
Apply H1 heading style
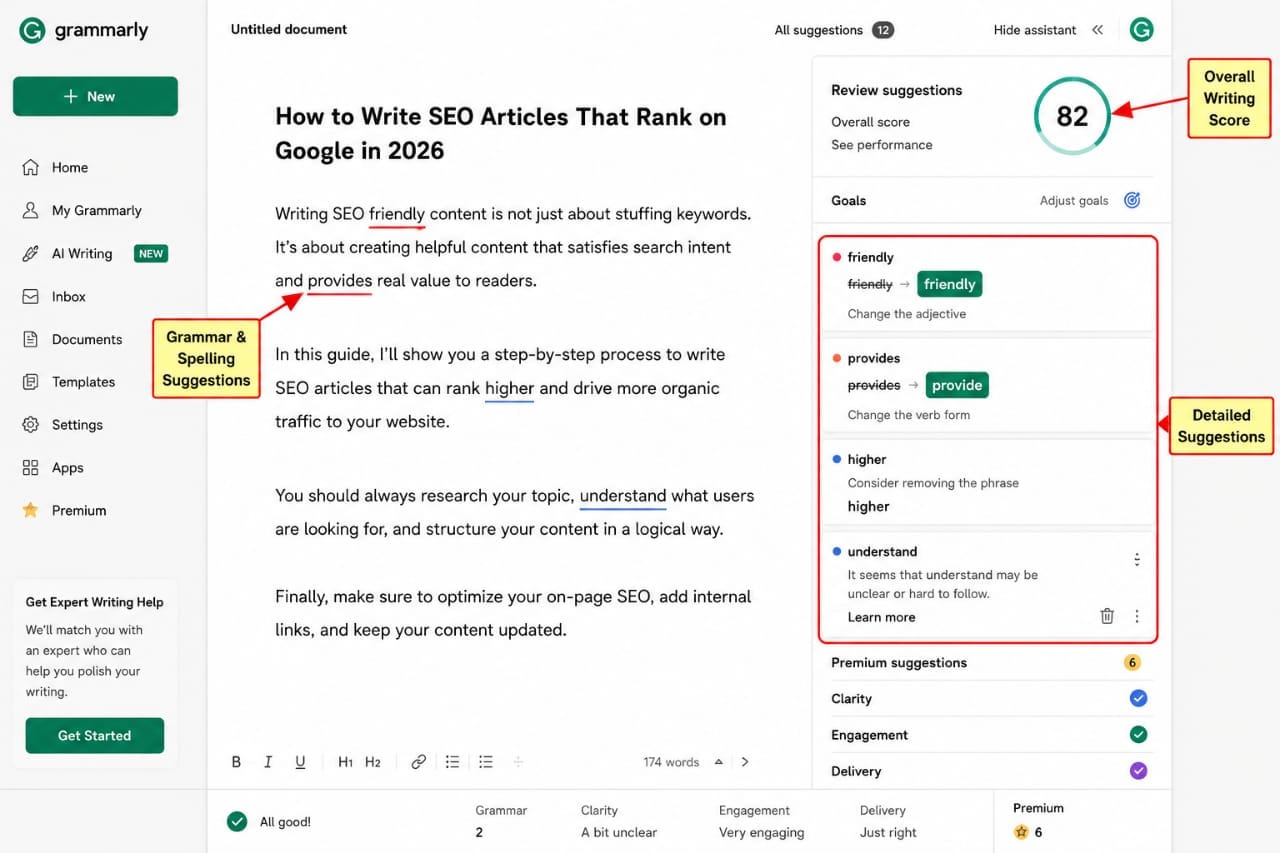(345, 762)
